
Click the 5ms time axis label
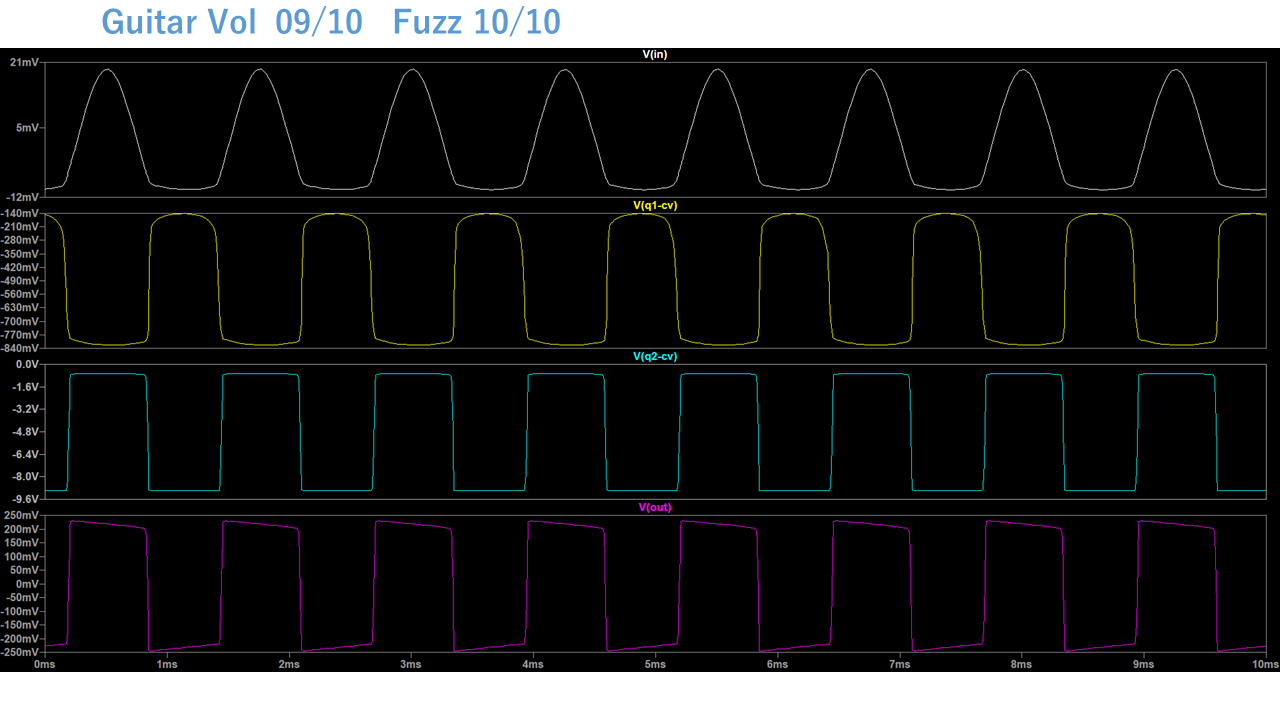pos(655,664)
